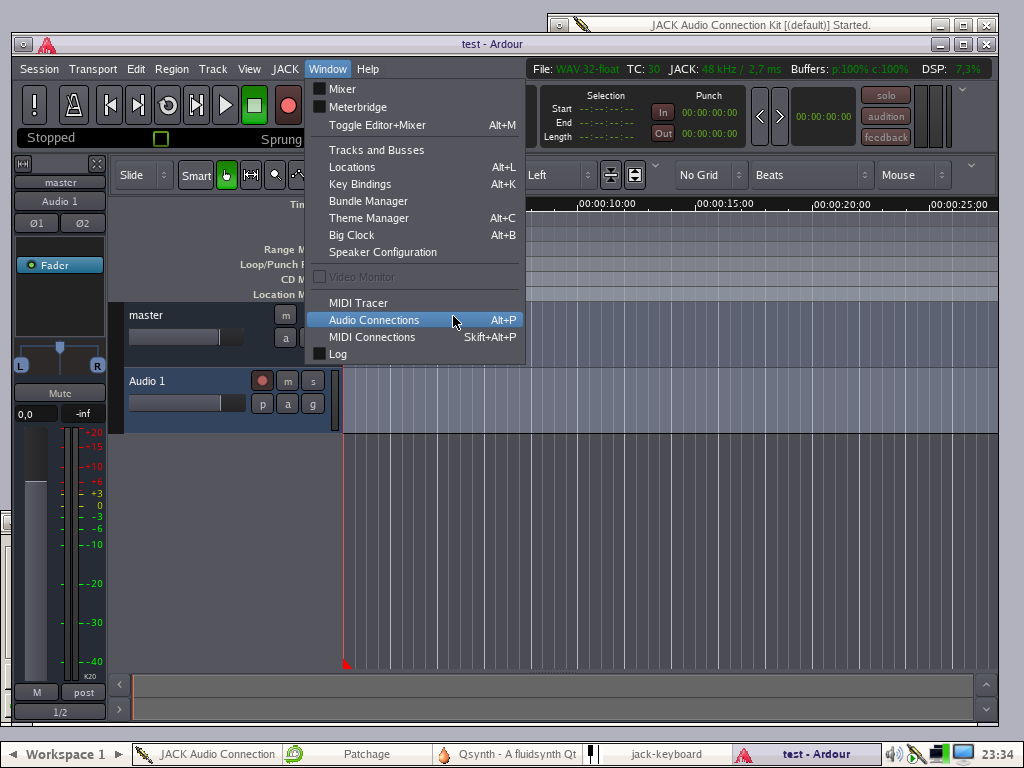Play the selected range
This screenshot has width=1024, height=768.
[x=196, y=104]
